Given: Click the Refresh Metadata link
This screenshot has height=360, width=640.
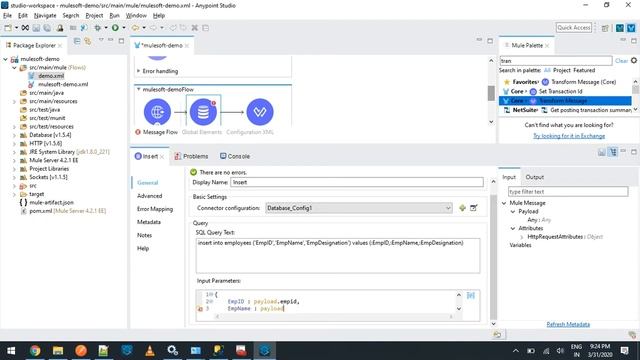Looking at the screenshot, I should [x=568, y=324].
